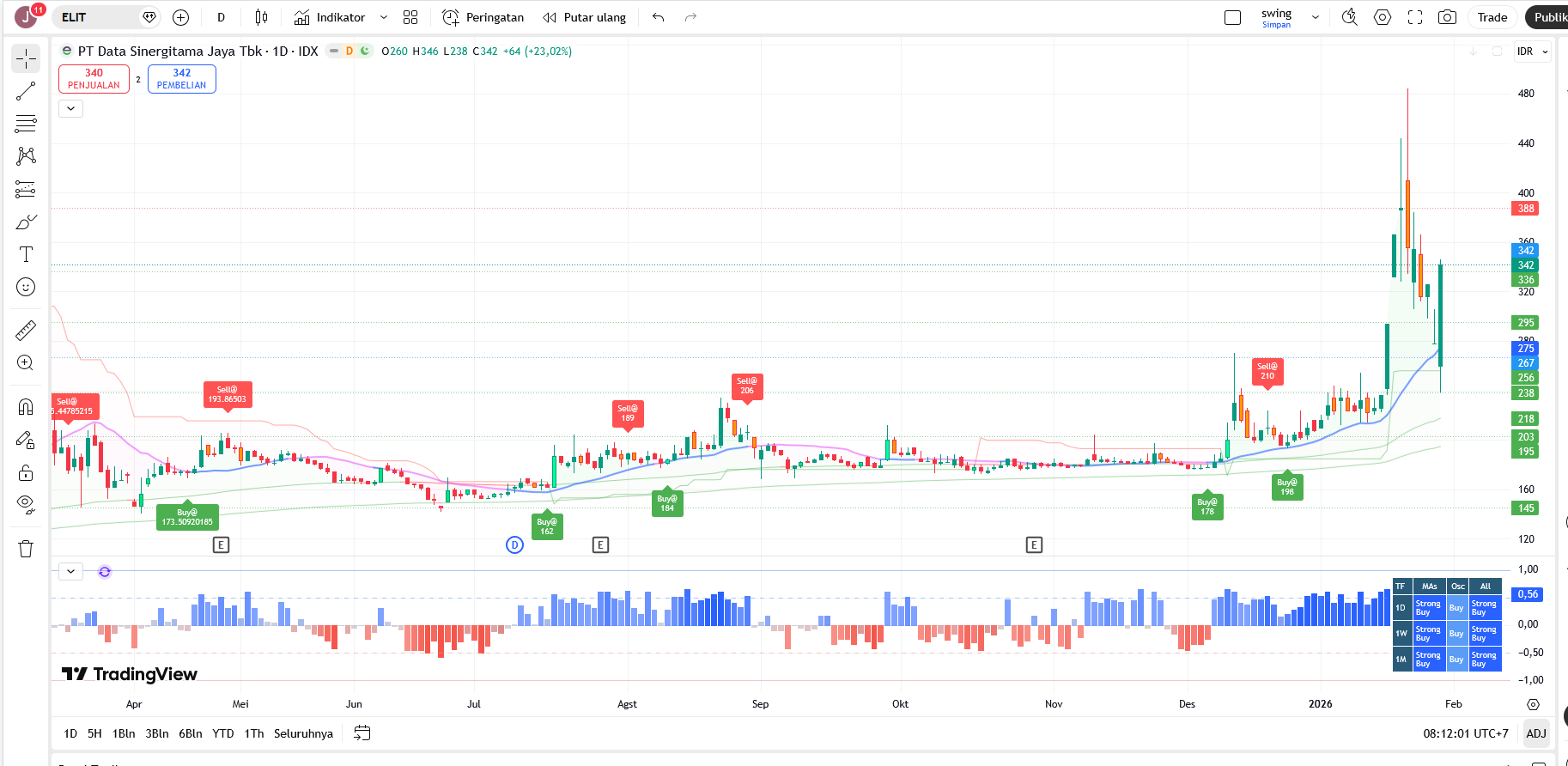
Task: Select the 1Bln time range
Action: pos(124,733)
